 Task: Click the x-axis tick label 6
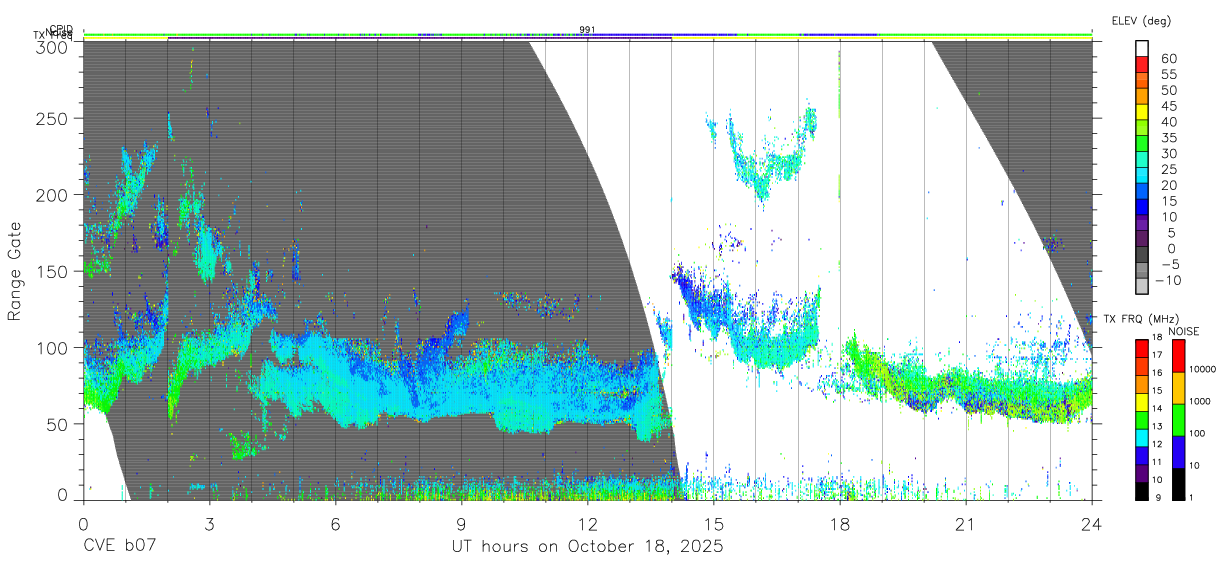[x=335, y=524]
